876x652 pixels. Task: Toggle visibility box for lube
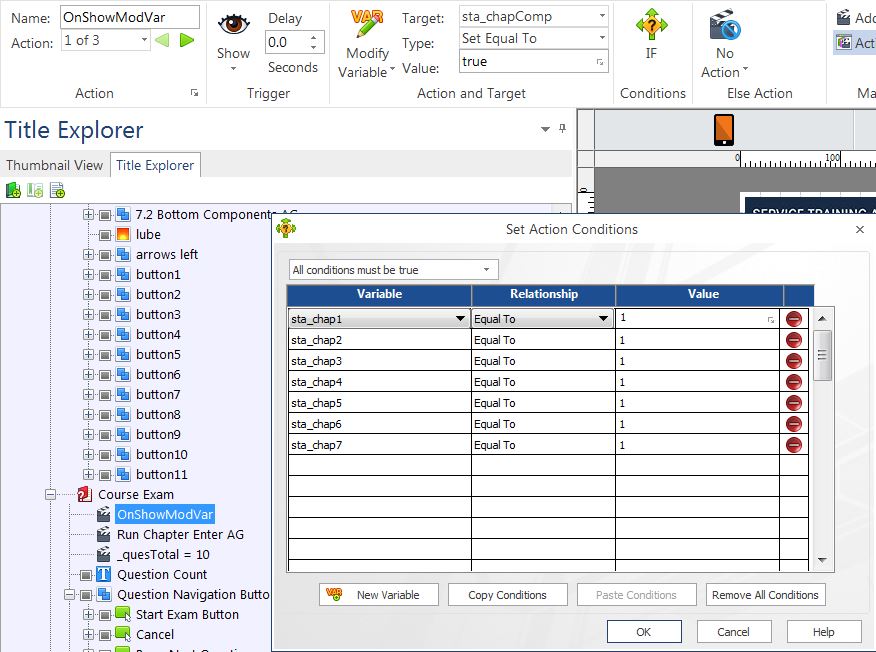click(105, 235)
